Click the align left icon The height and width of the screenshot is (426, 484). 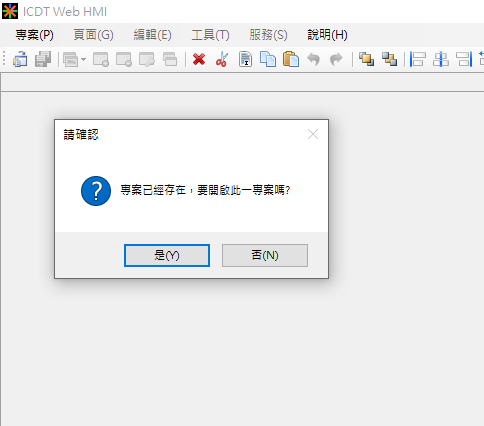tap(418, 59)
